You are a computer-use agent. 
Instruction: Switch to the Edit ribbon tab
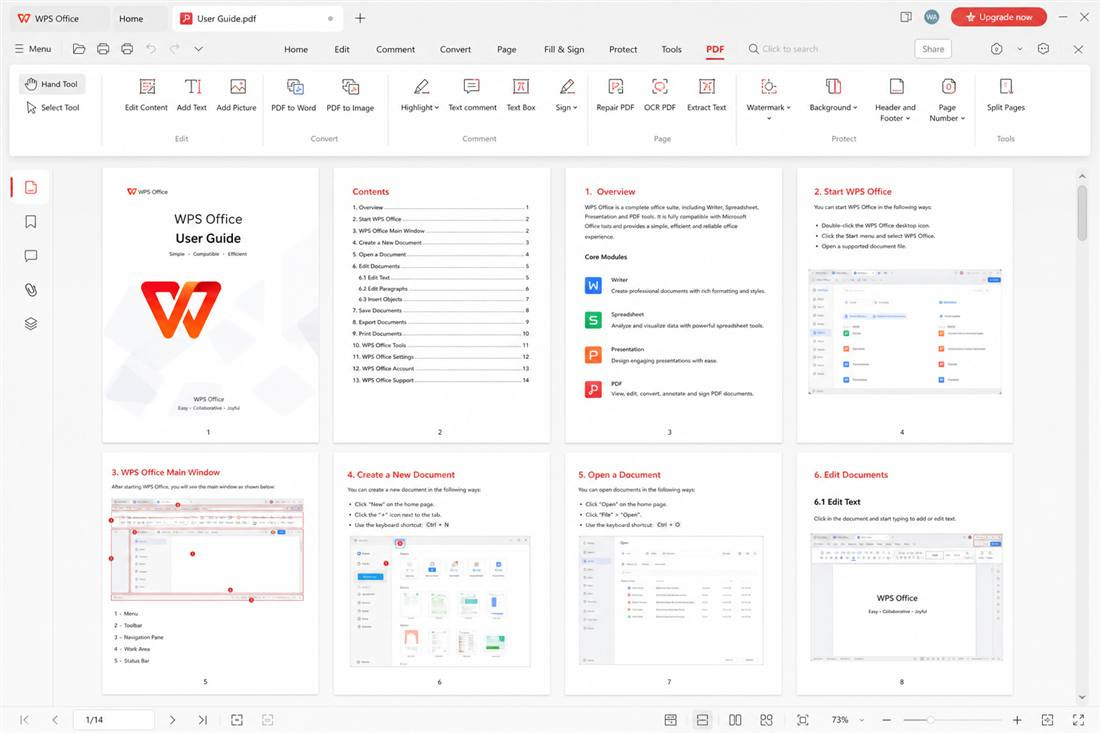point(342,49)
